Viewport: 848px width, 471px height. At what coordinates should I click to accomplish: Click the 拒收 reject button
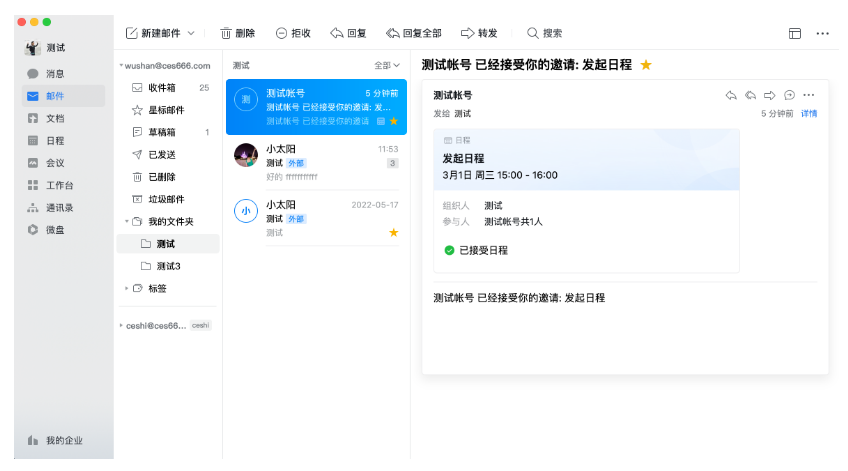[293, 34]
